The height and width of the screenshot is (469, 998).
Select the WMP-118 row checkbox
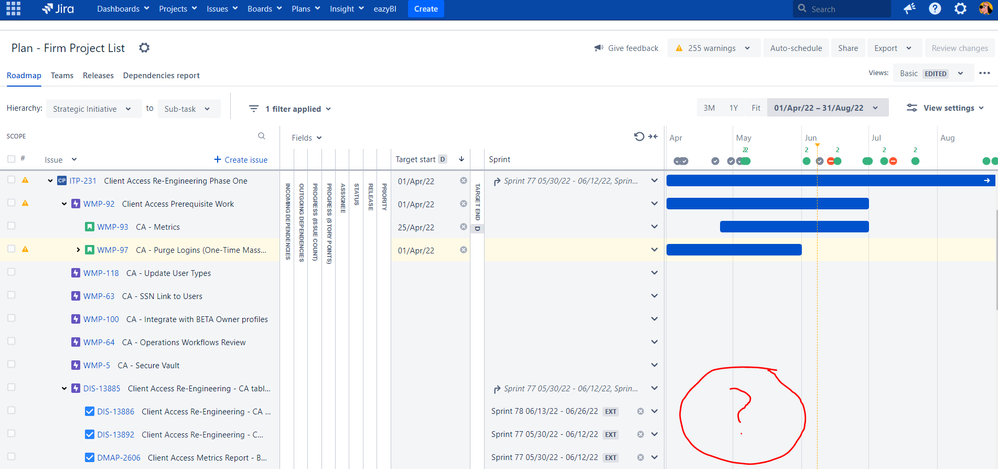(x=11, y=273)
